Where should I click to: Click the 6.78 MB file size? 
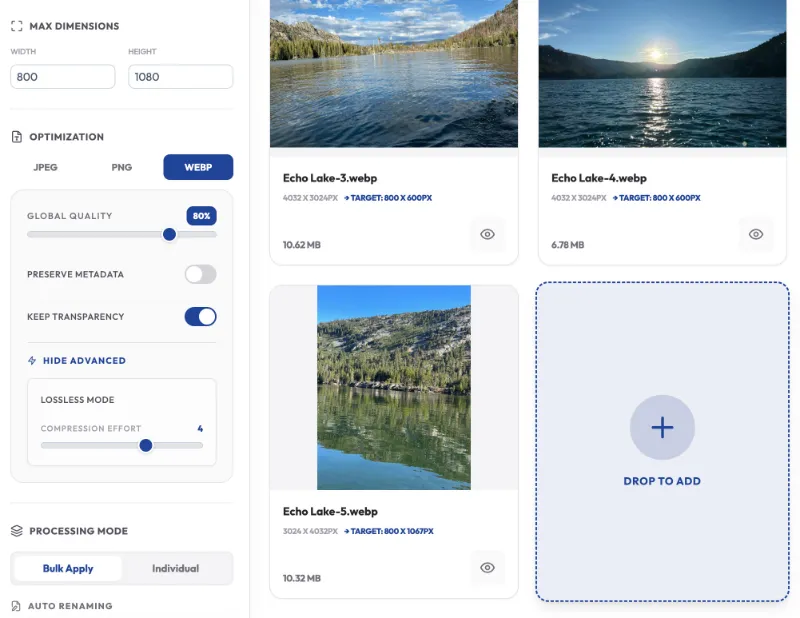point(568,245)
